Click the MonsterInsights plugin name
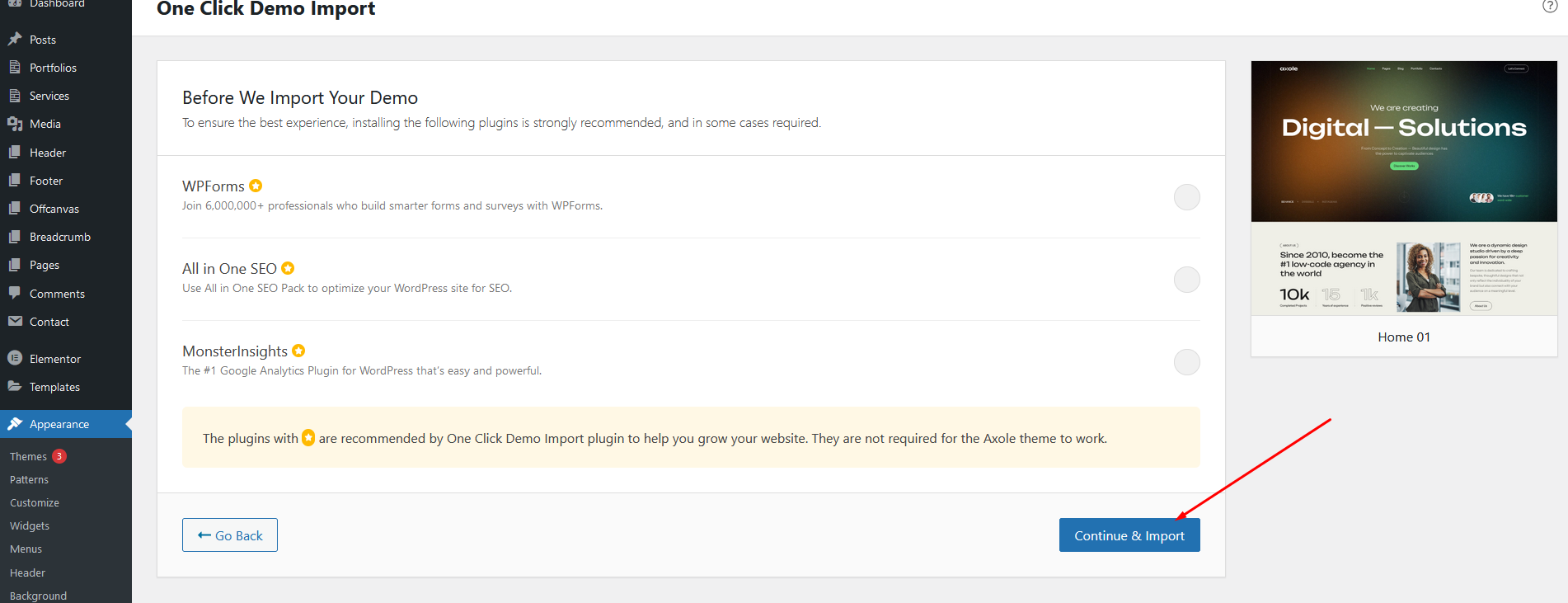 click(235, 351)
